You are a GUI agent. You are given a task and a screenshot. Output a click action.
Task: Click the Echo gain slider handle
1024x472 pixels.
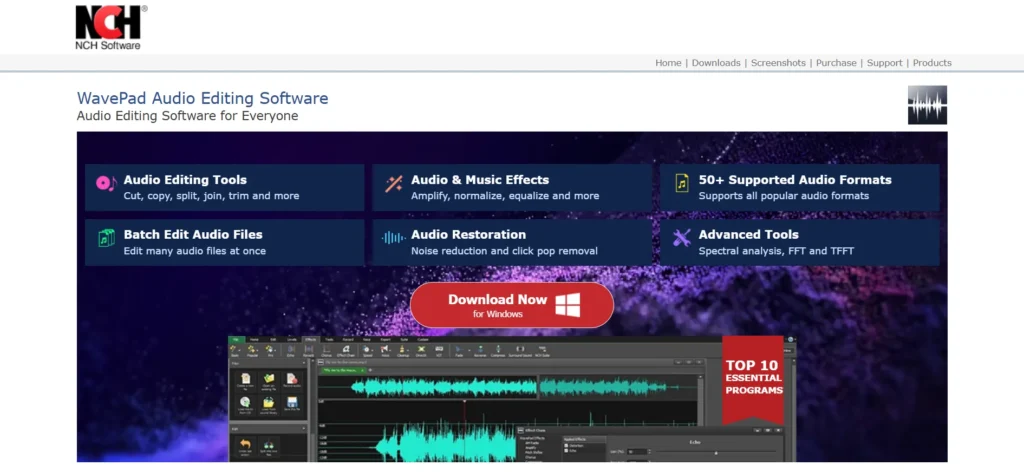[x=716, y=453]
